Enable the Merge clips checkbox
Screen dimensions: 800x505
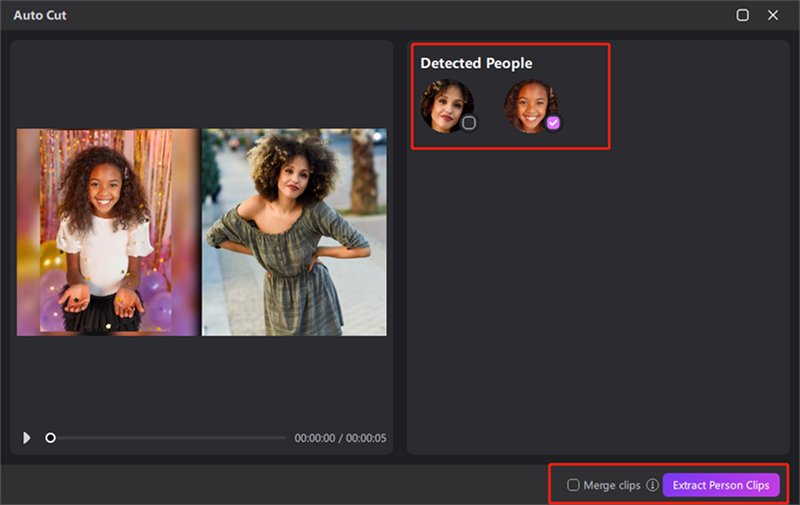(x=573, y=485)
